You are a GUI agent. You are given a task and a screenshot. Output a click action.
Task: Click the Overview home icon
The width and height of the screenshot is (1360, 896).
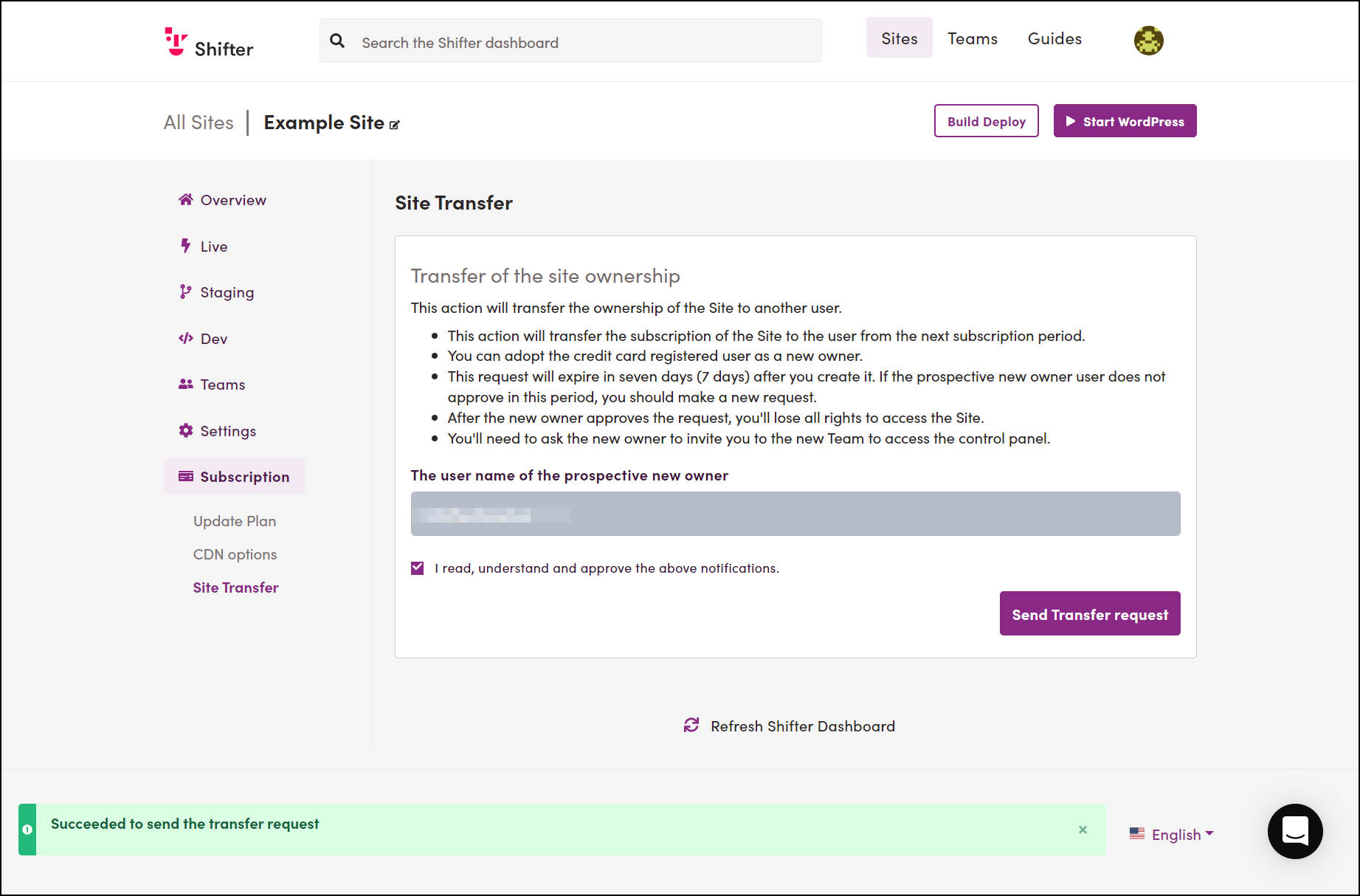coord(186,199)
